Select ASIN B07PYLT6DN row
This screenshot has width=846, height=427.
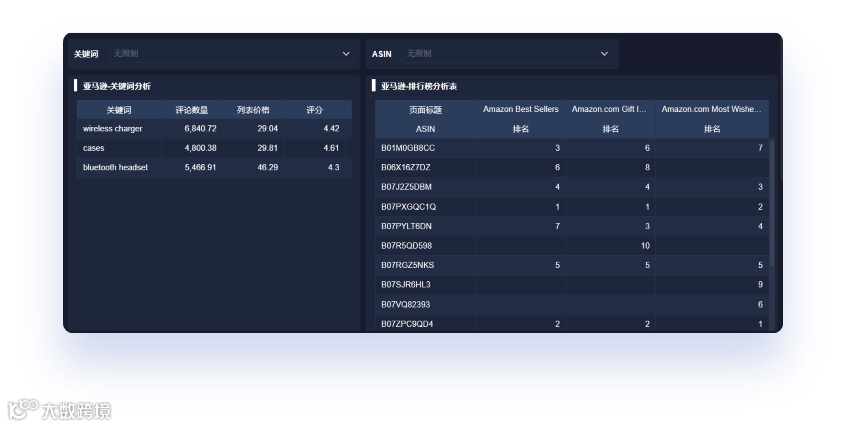(572, 226)
